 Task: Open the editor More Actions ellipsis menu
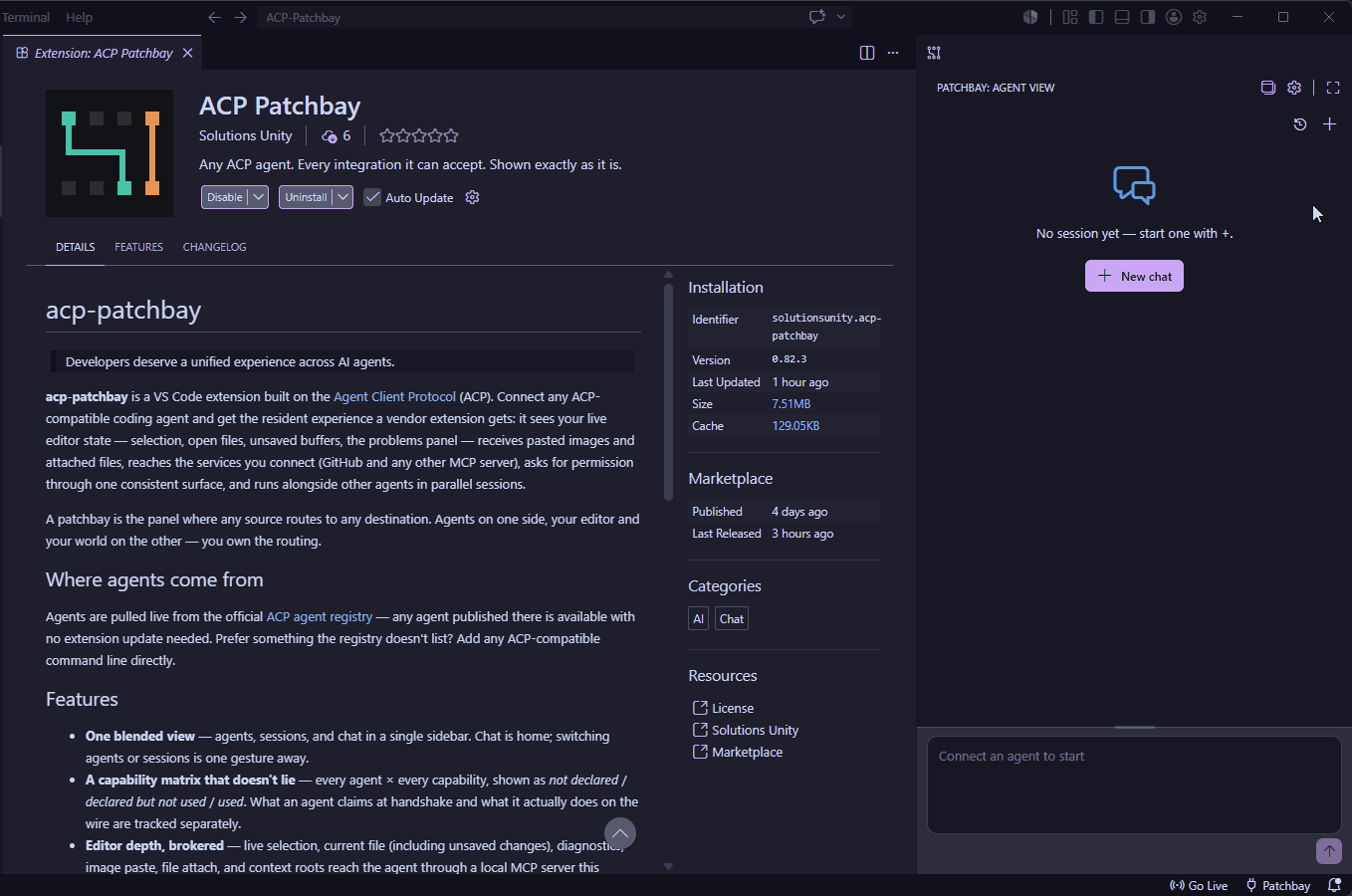coord(893,53)
